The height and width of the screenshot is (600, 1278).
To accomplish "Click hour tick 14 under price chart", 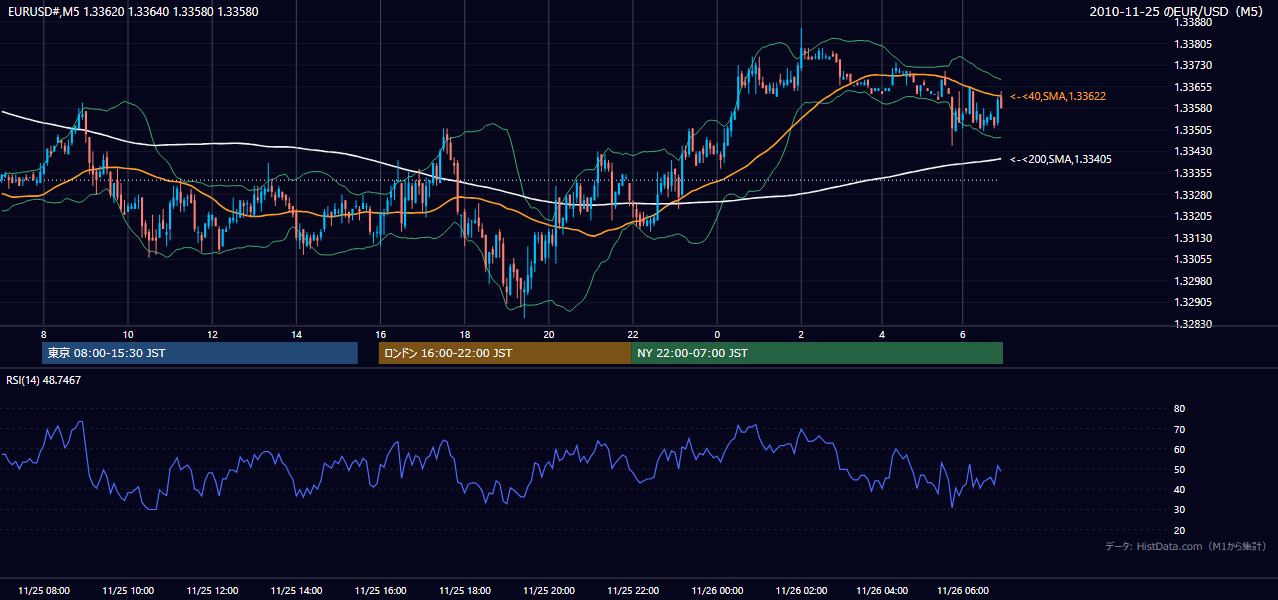I will (296, 333).
